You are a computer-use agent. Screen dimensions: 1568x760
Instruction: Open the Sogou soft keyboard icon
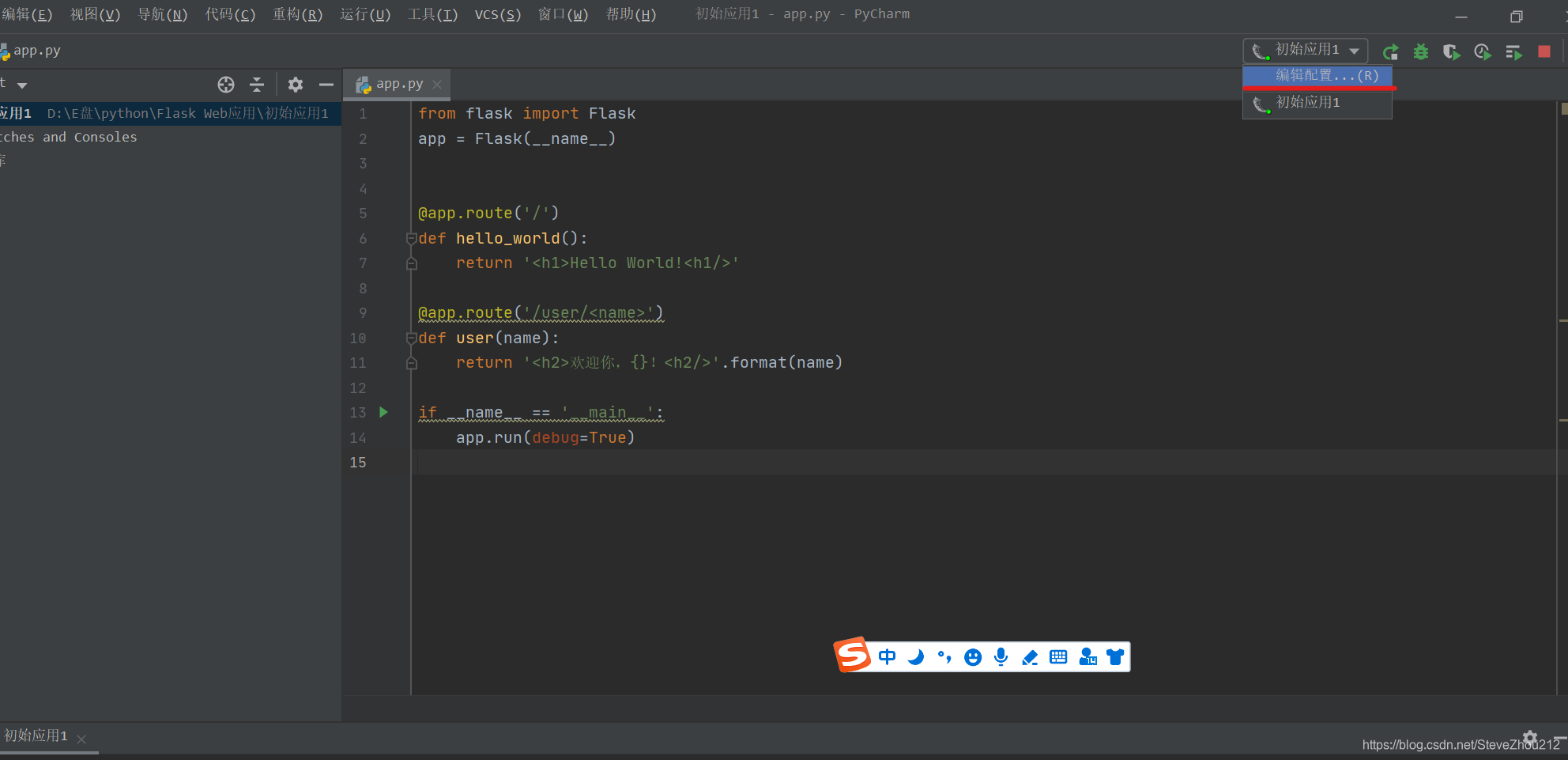(1058, 657)
